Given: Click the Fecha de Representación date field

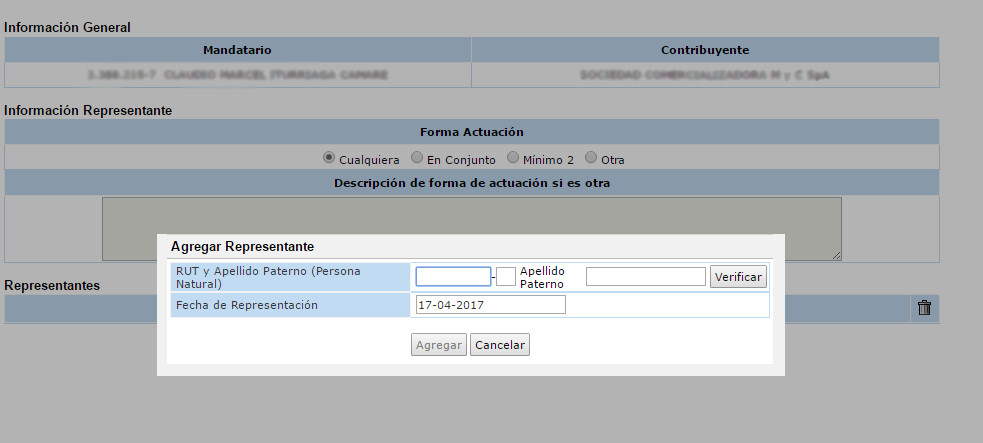Looking at the screenshot, I should (x=490, y=305).
